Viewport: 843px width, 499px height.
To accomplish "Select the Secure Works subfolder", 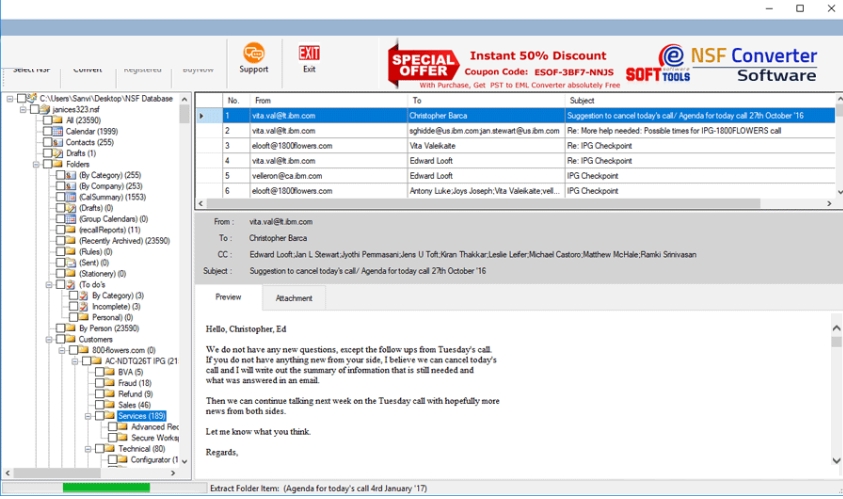I will (x=155, y=438).
